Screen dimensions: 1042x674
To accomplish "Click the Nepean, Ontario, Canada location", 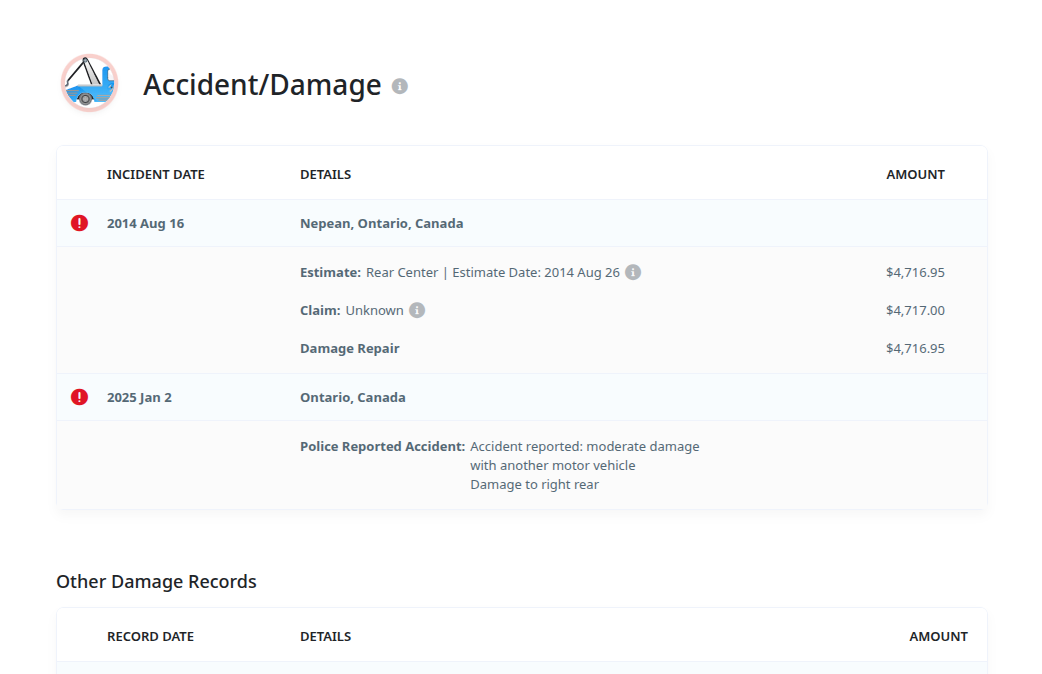I will pos(381,224).
